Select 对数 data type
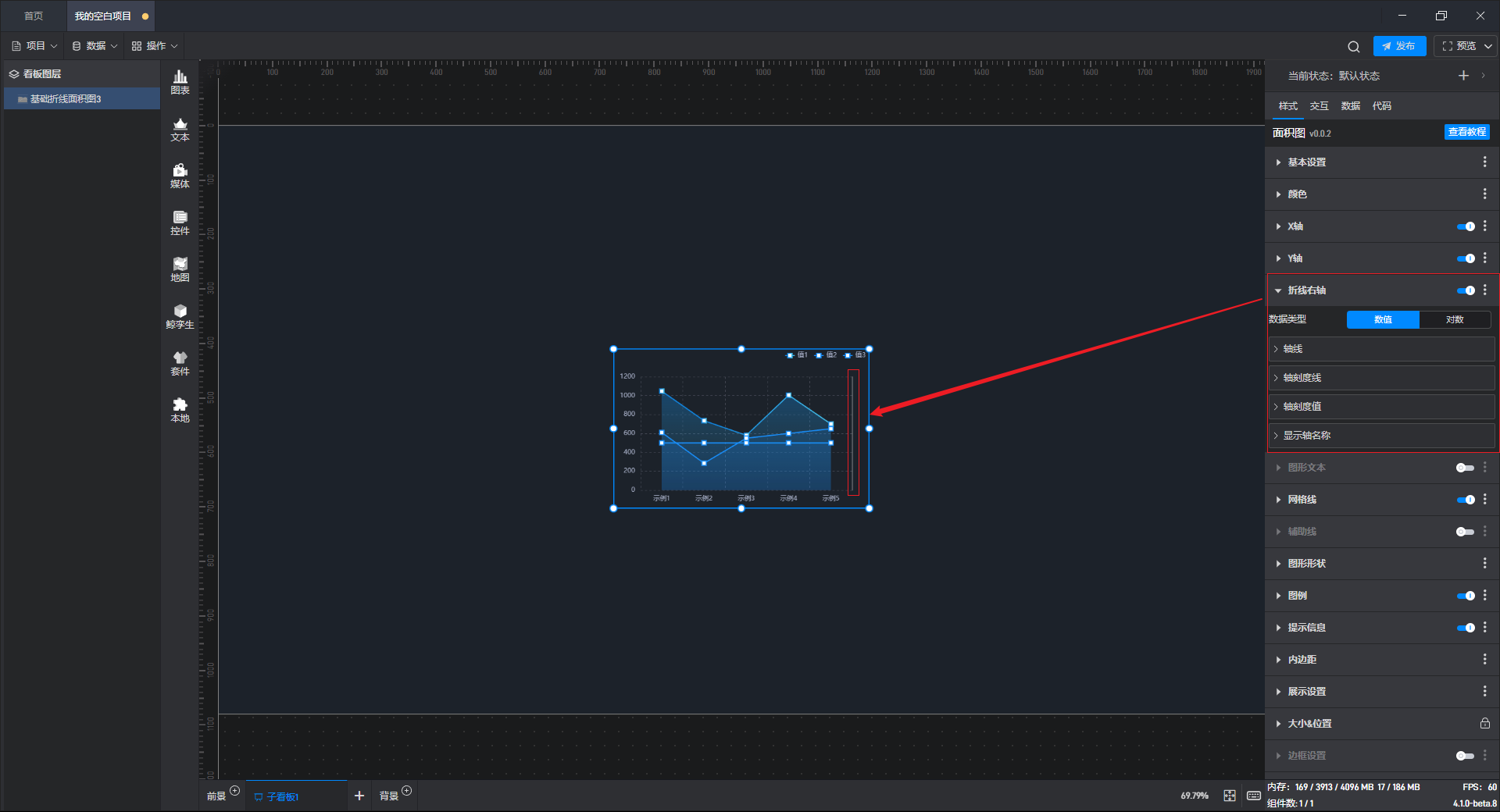 coord(1455,319)
